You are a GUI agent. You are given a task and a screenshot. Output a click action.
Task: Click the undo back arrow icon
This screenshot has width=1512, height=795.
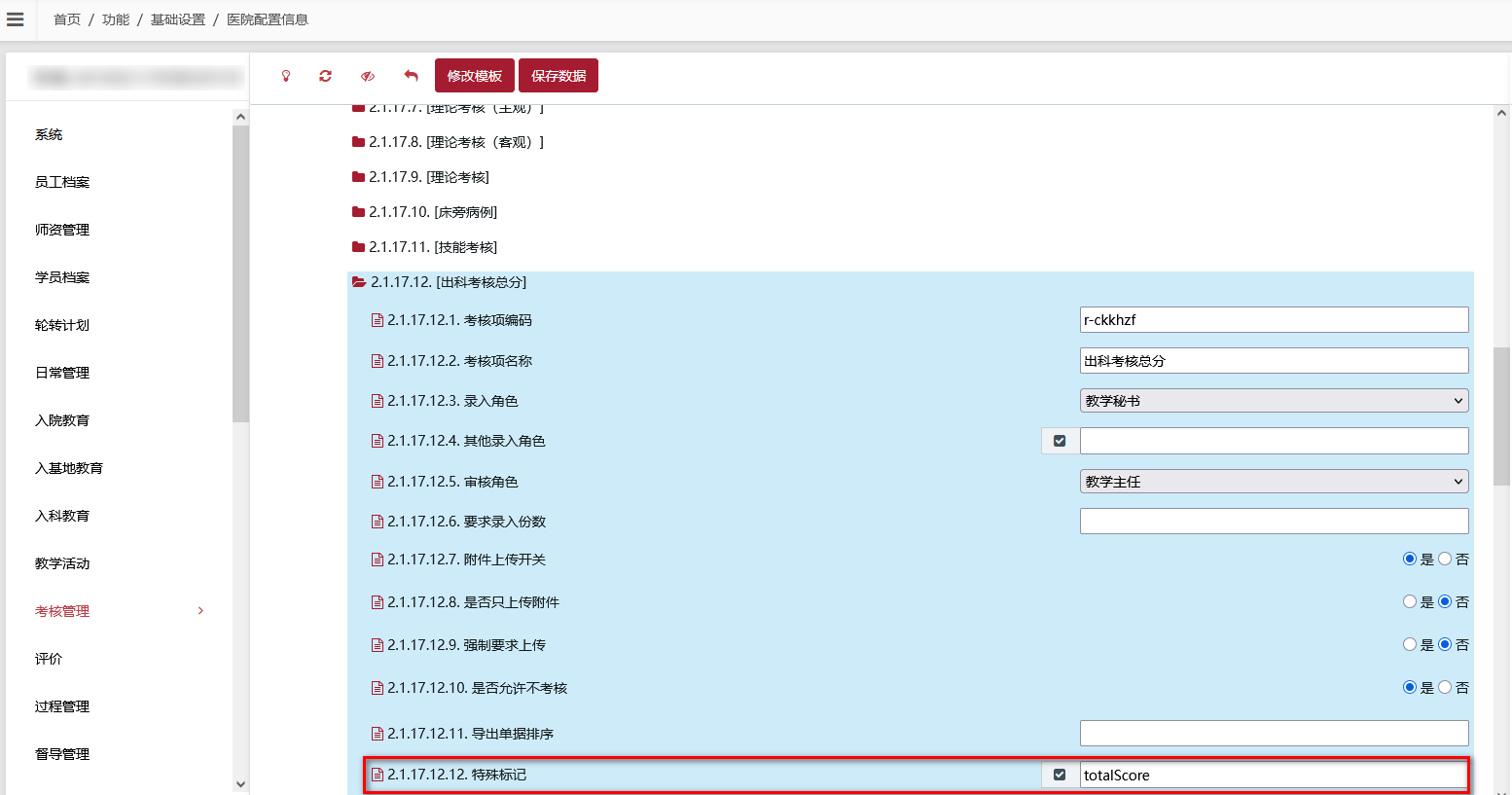click(x=411, y=76)
